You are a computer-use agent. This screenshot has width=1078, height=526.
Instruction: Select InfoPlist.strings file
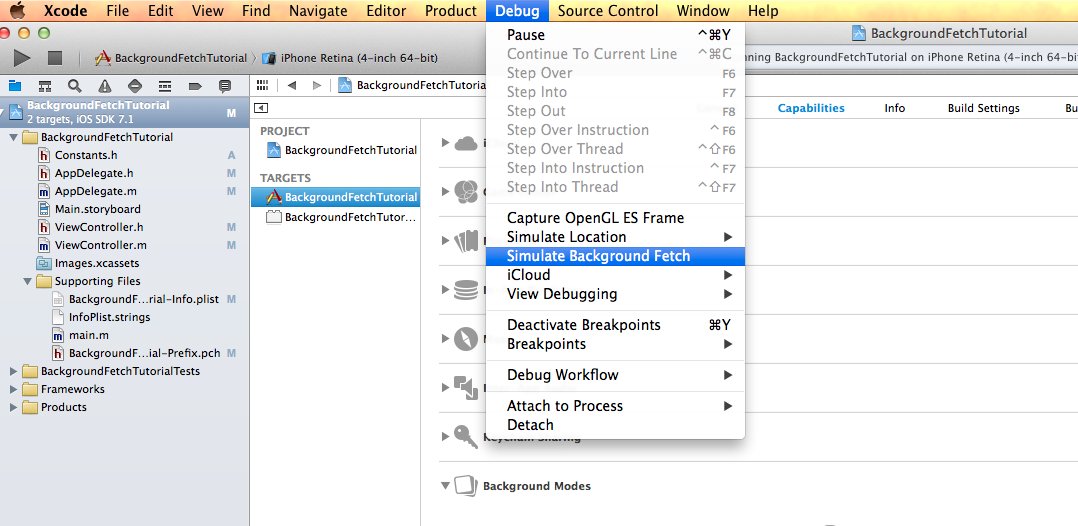tap(109, 317)
